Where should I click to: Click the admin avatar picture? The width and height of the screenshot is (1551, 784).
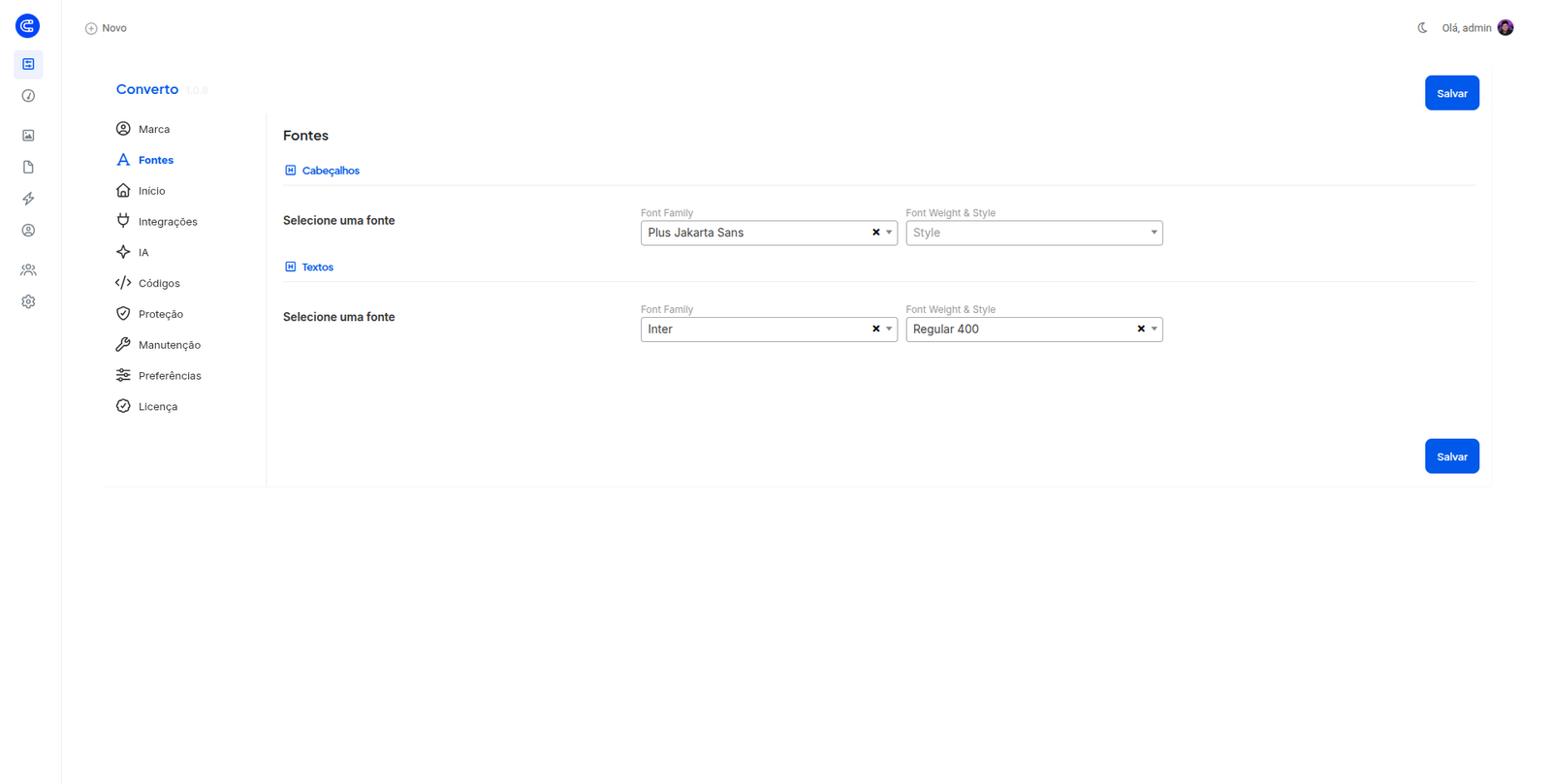point(1505,28)
